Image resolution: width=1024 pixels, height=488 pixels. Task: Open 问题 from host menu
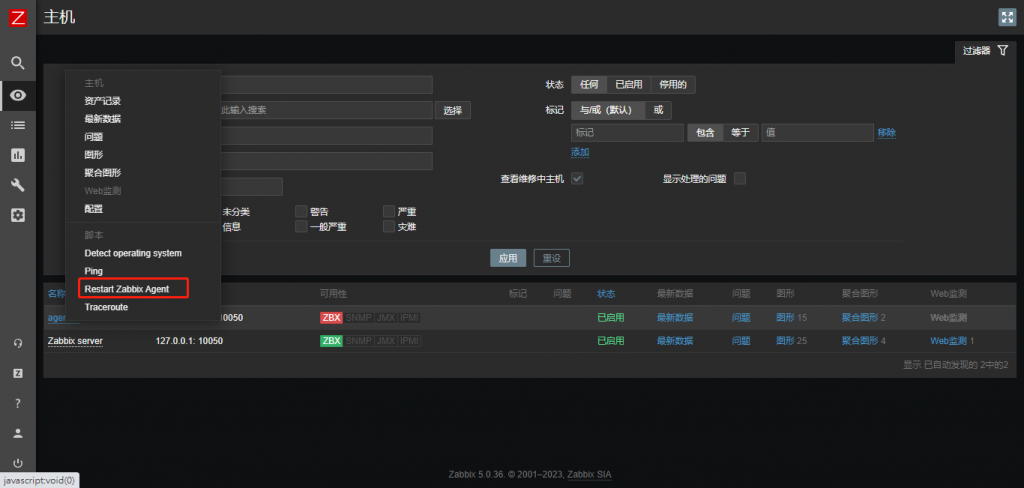[93, 137]
